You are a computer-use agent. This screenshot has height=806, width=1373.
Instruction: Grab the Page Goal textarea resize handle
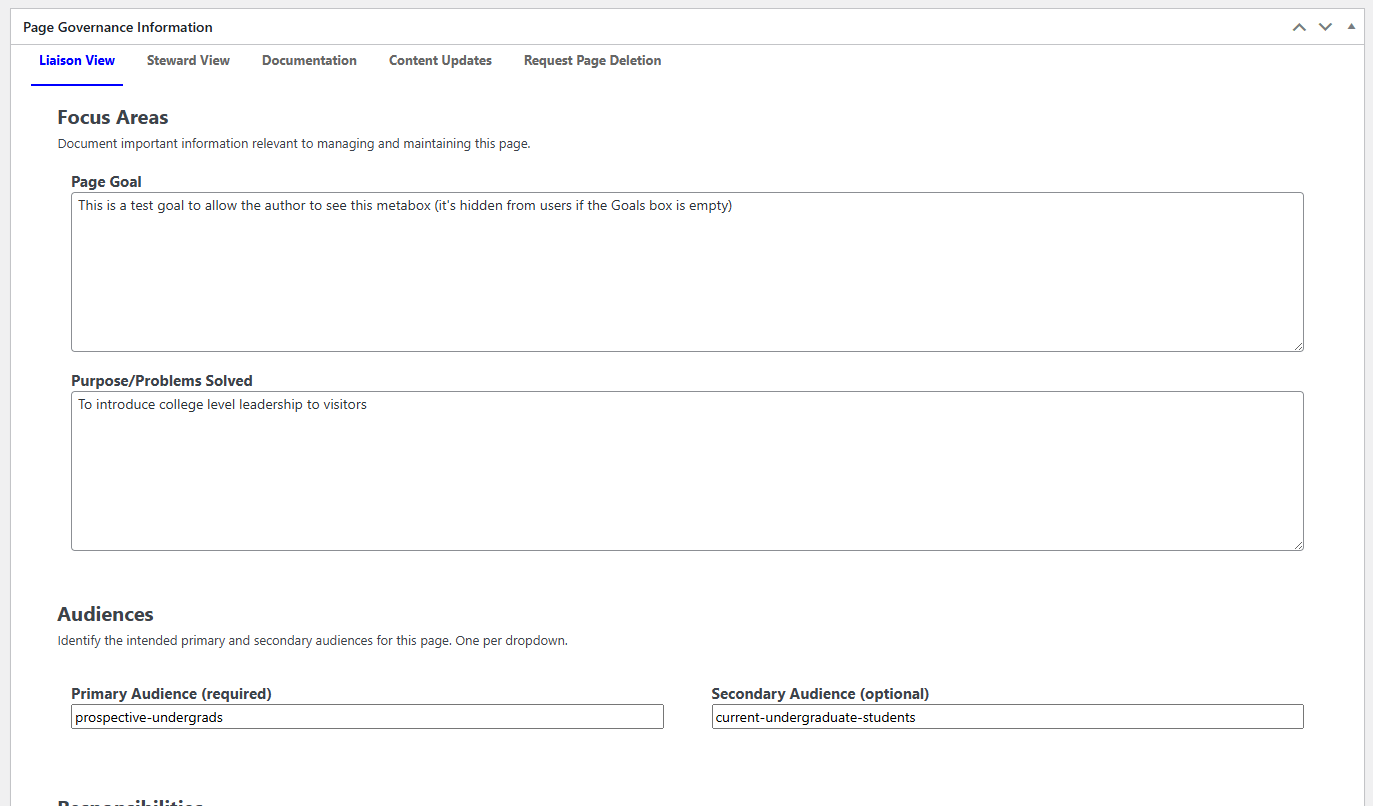click(x=1298, y=346)
